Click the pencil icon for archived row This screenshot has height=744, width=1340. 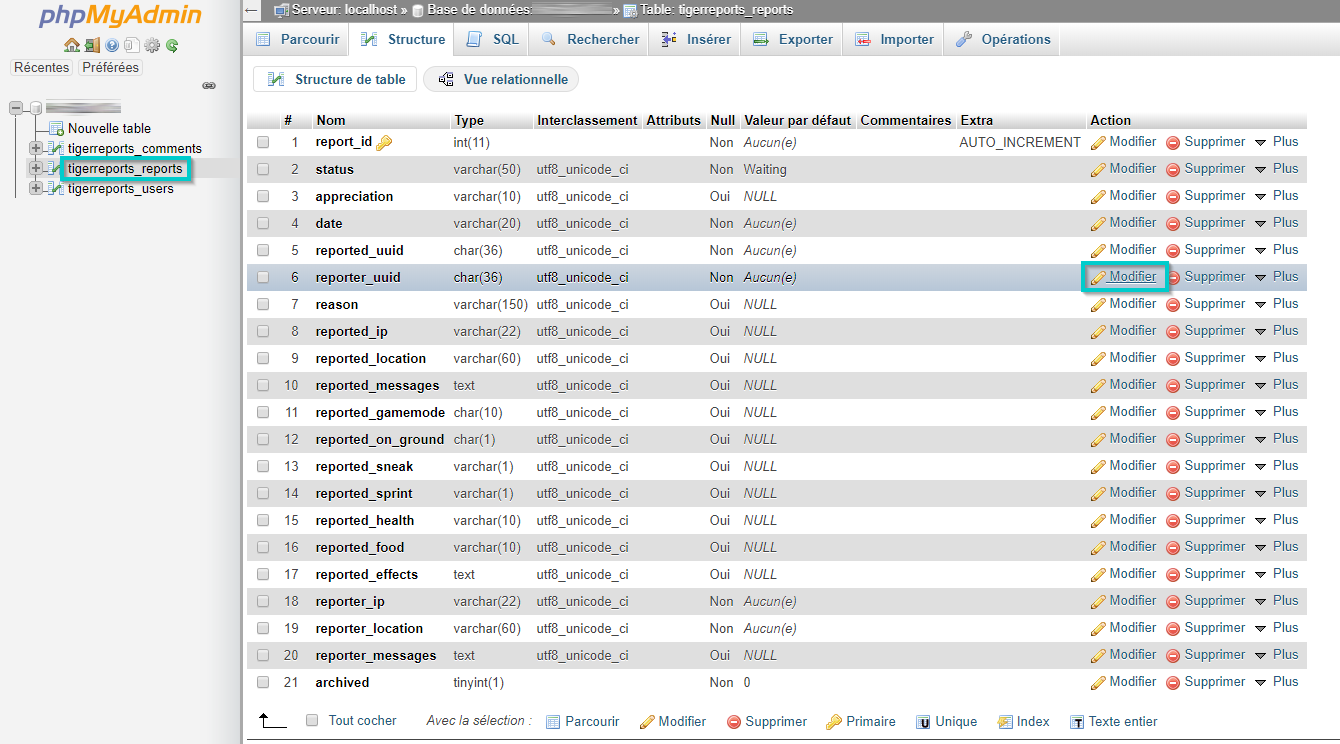1098,683
